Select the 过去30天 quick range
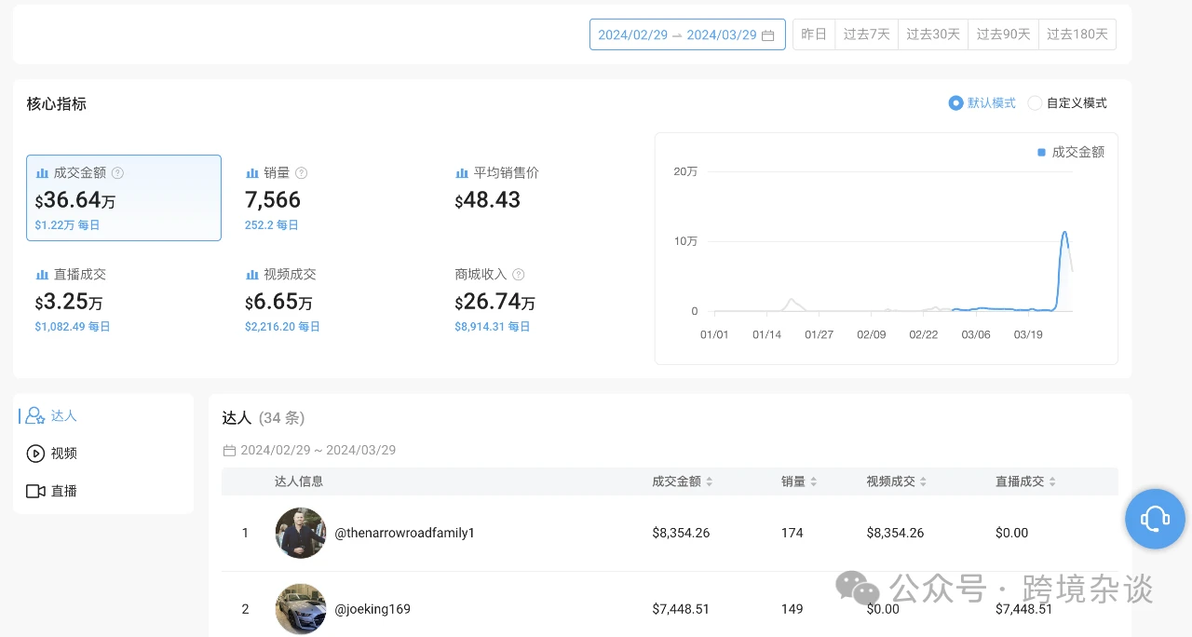Screen dimensions: 1192x637 [933, 34]
